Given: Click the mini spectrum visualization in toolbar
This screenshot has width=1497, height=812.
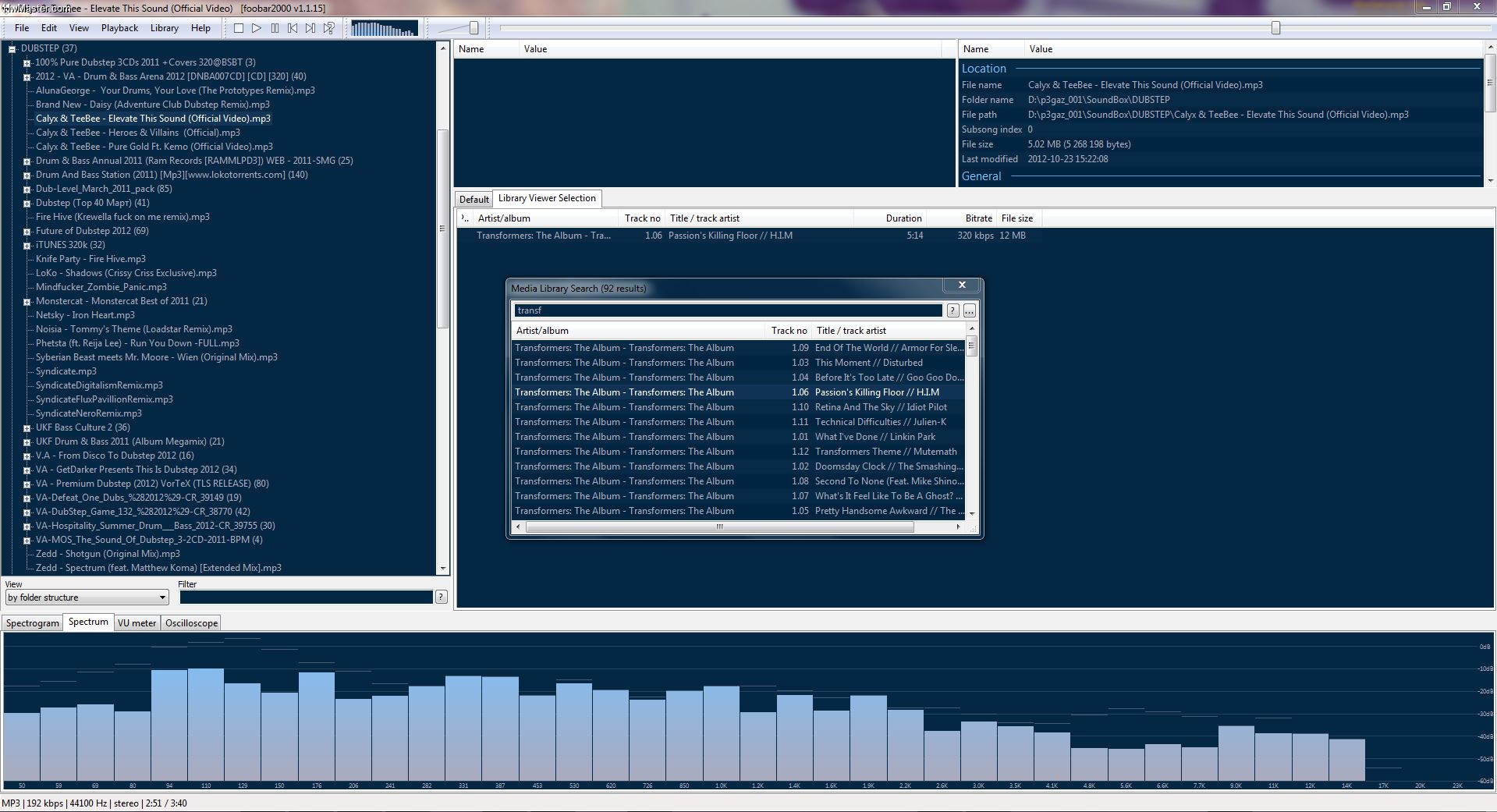Looking at the screenshot, I should coord(385,29).
